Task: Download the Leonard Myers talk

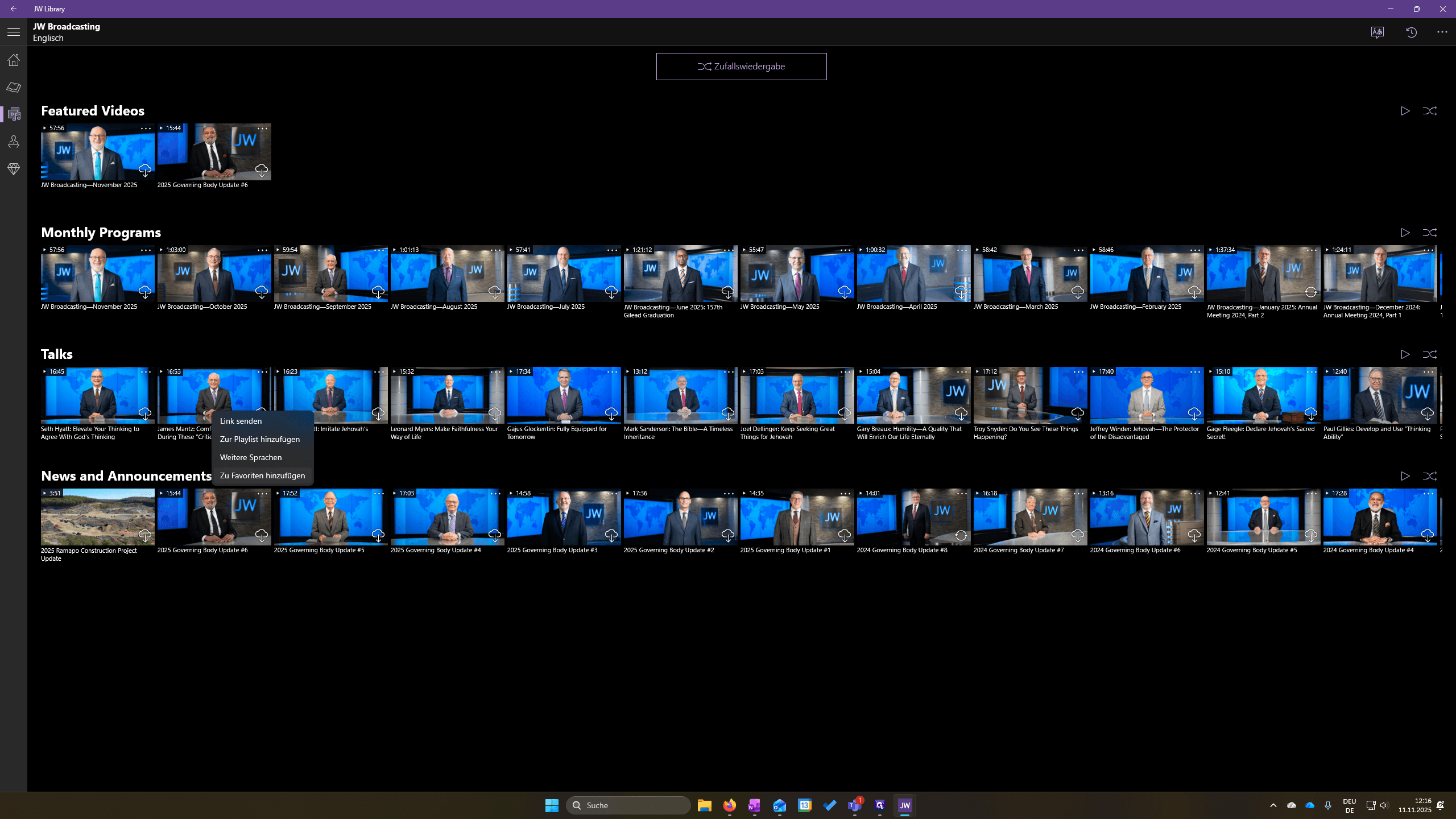Action: coord(495,413)
